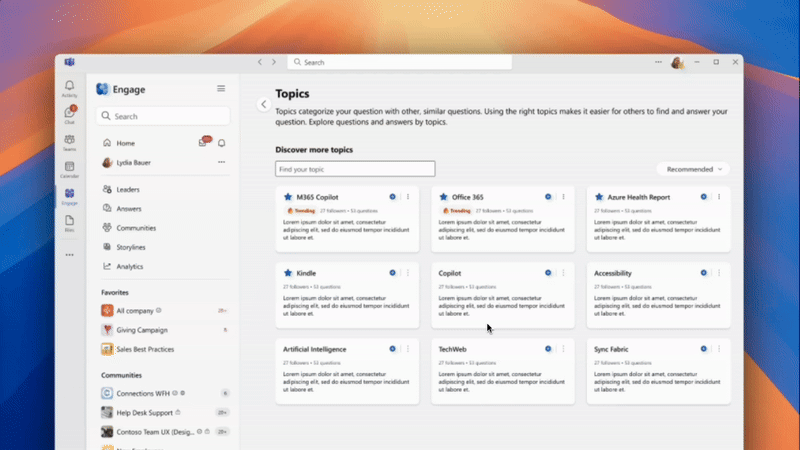
Task: Open the Sync Fabric topic title
Action: 611,349
